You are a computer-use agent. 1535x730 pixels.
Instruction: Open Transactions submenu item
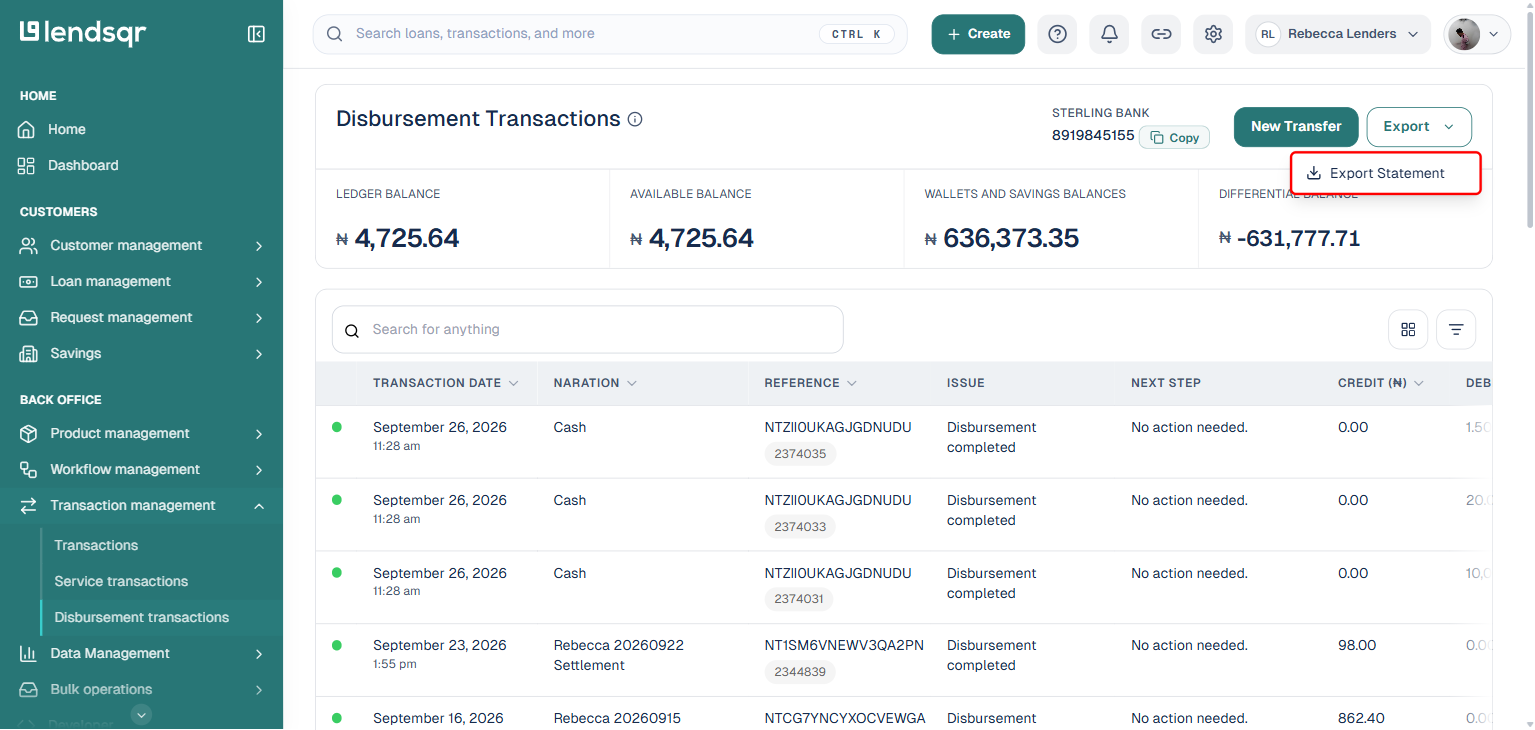pyautogui.click(x=96, y=545)
